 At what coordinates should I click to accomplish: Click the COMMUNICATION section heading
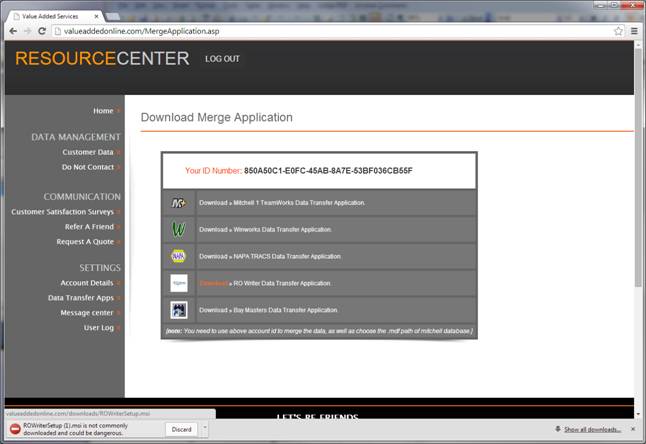(82, 196)
